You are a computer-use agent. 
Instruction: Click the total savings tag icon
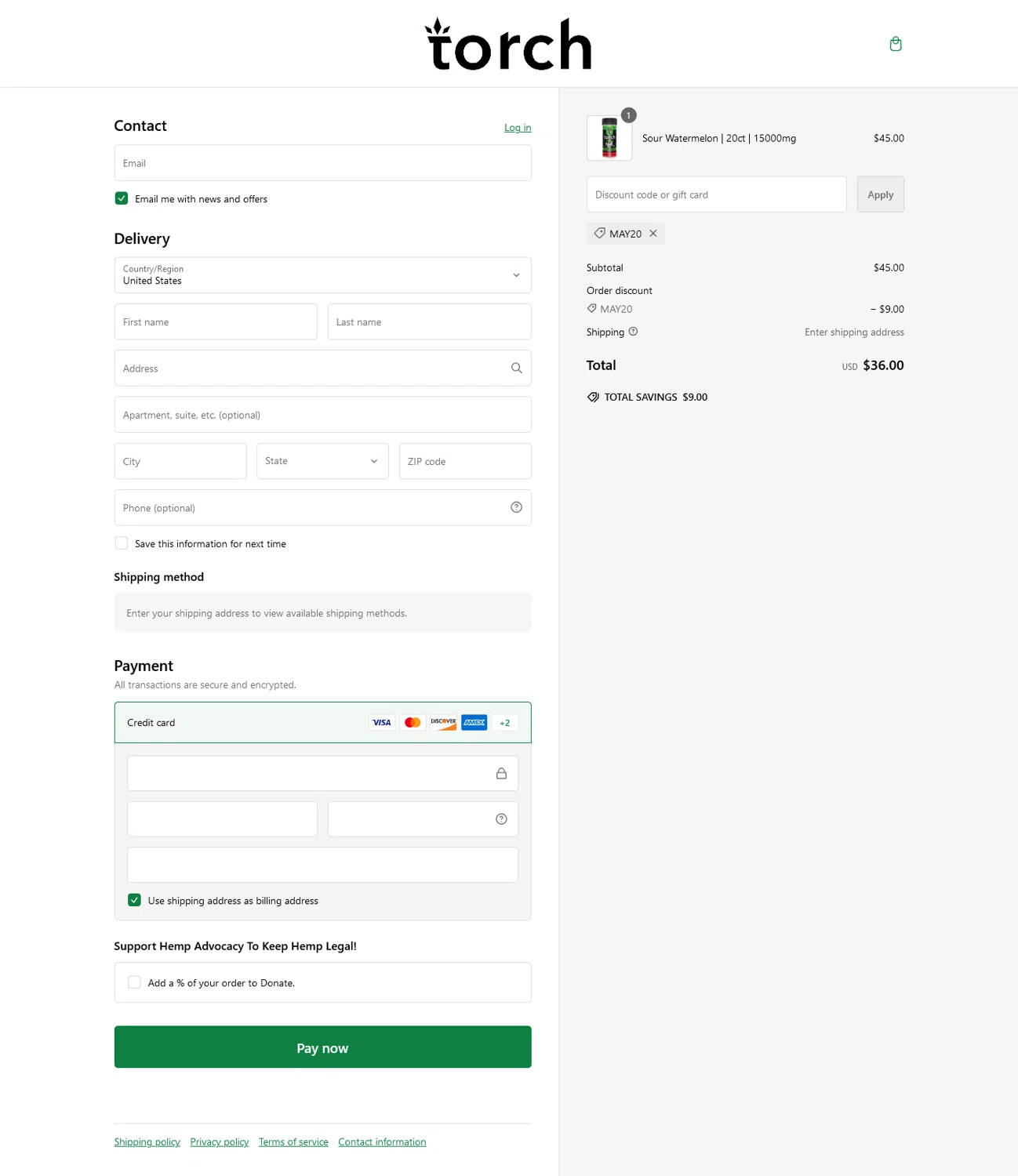593,397
